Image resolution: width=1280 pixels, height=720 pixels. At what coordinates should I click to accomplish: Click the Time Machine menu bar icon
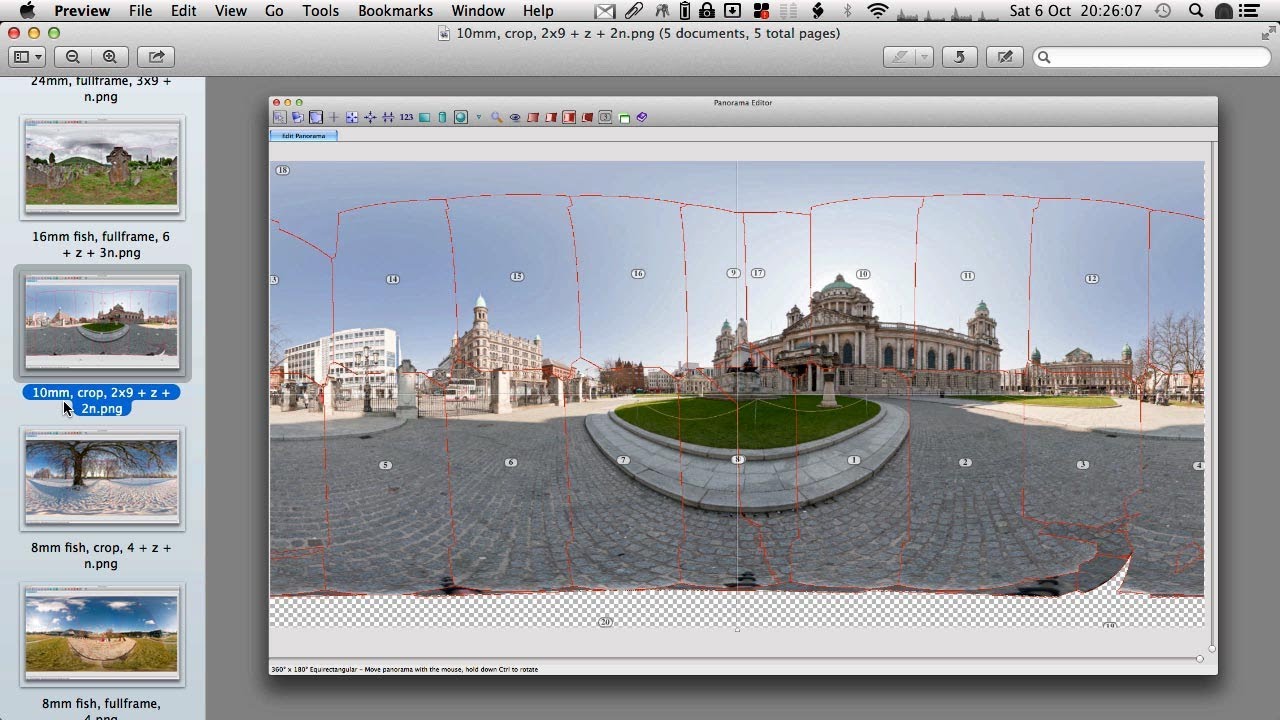[1163, 11]
